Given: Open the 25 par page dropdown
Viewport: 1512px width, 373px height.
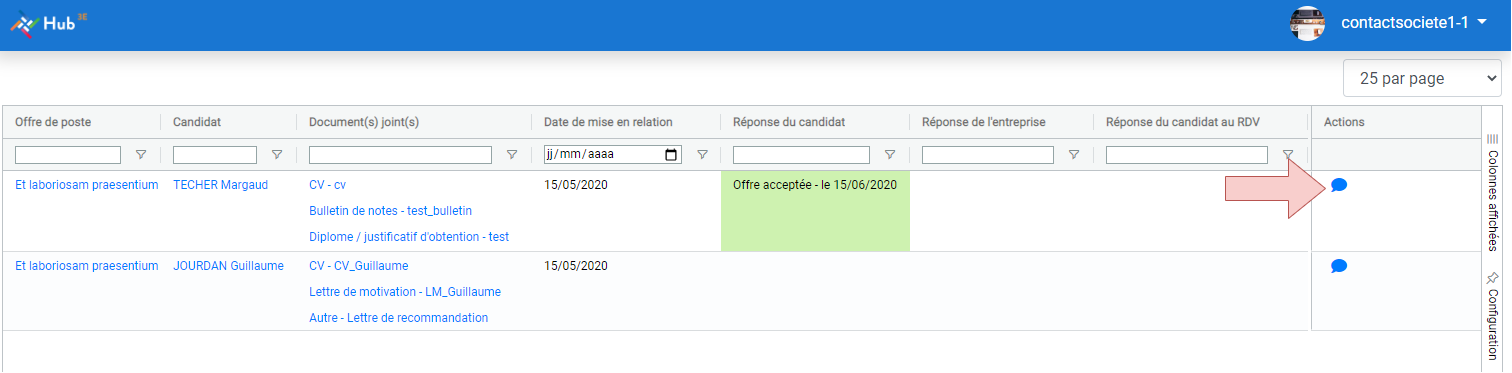Looking at the screenshot, I should tap(1422, 78).
